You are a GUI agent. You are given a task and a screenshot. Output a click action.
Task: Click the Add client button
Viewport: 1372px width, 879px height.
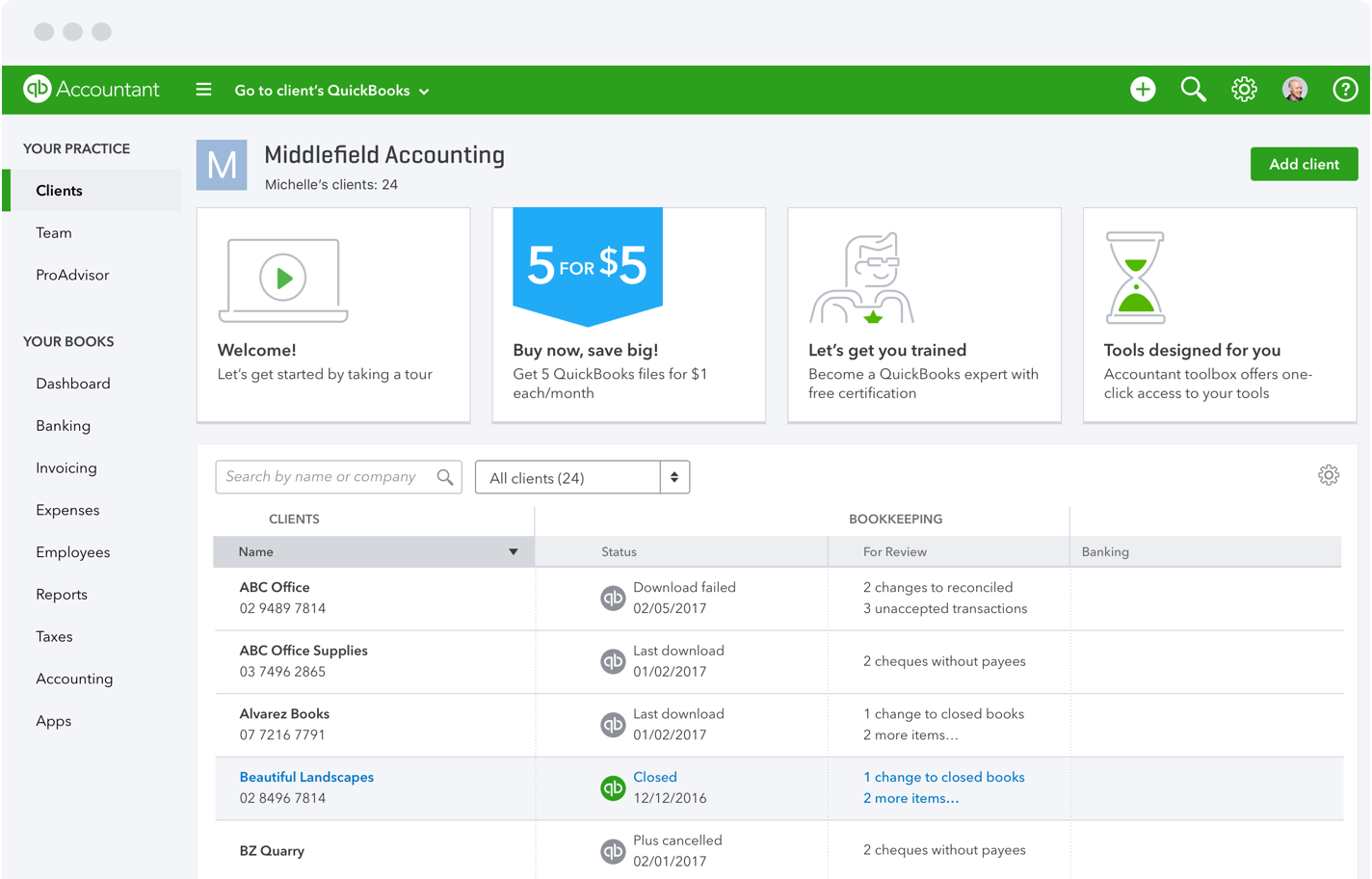point(1304,164)
